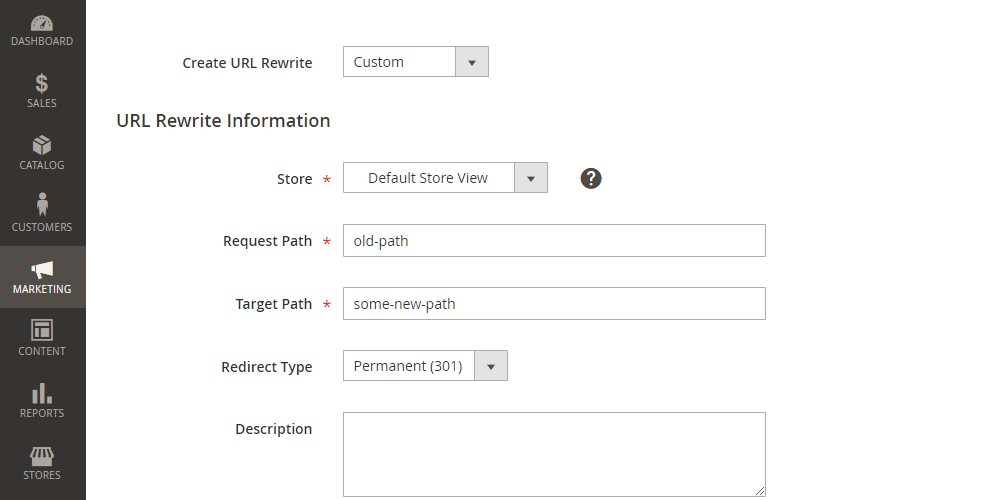Go to Catalog via the box icon
Viewport: 1000px width, 500px height.
42,154
